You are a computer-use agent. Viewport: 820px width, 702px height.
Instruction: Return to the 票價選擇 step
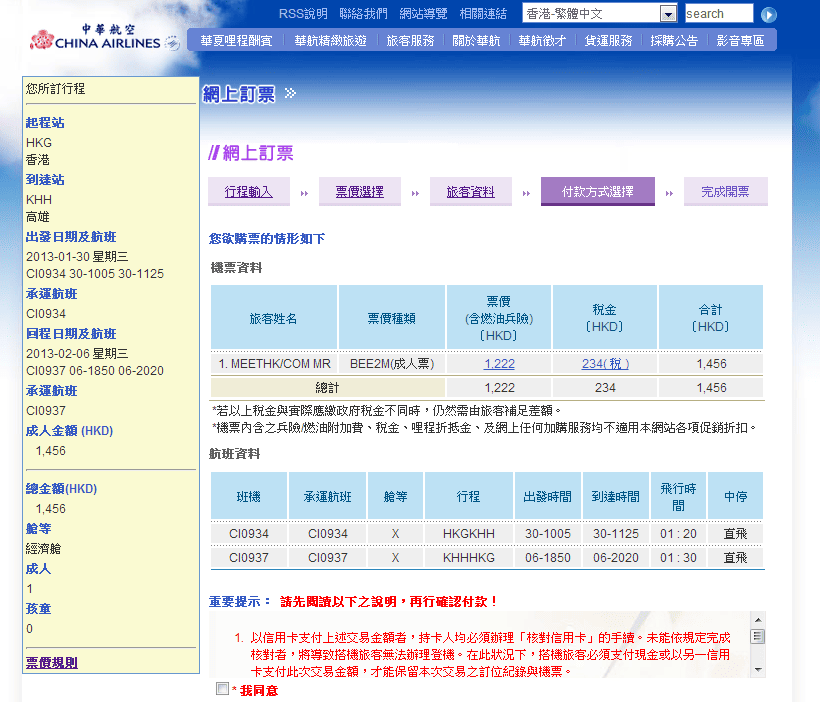[359, 191]
